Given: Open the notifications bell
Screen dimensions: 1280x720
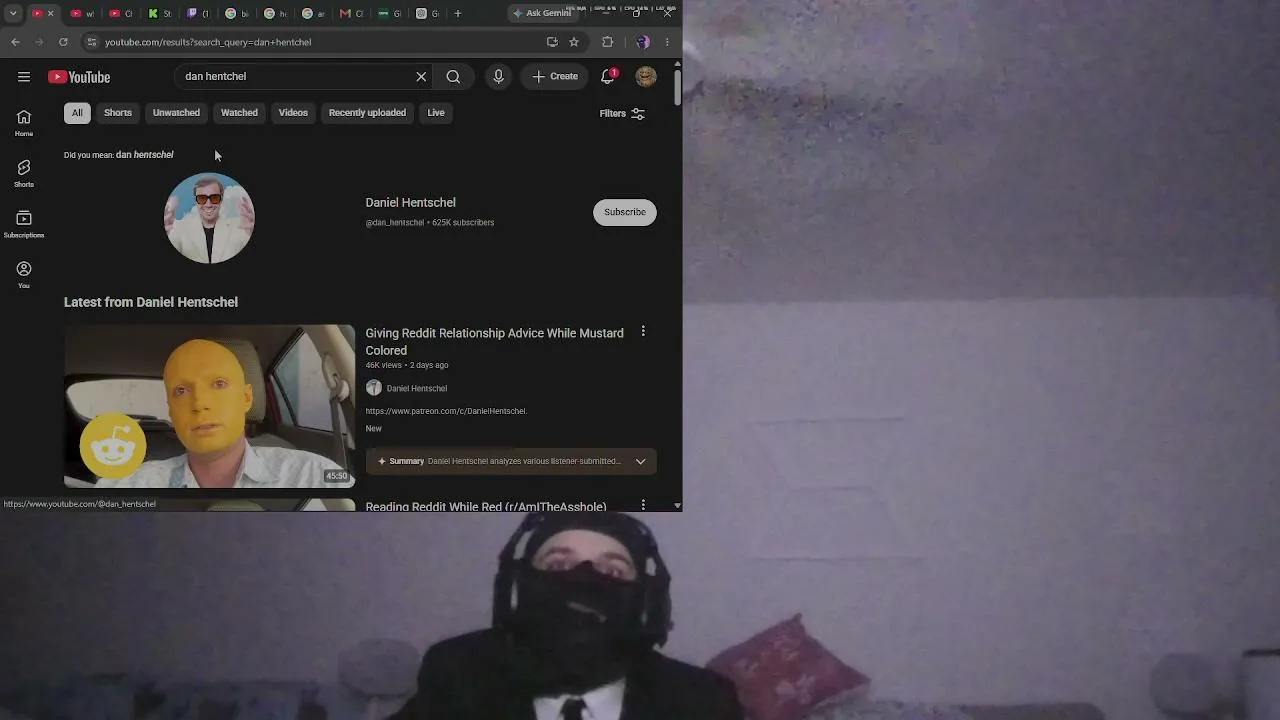Looking at the screenshot, I should [608, 77].
